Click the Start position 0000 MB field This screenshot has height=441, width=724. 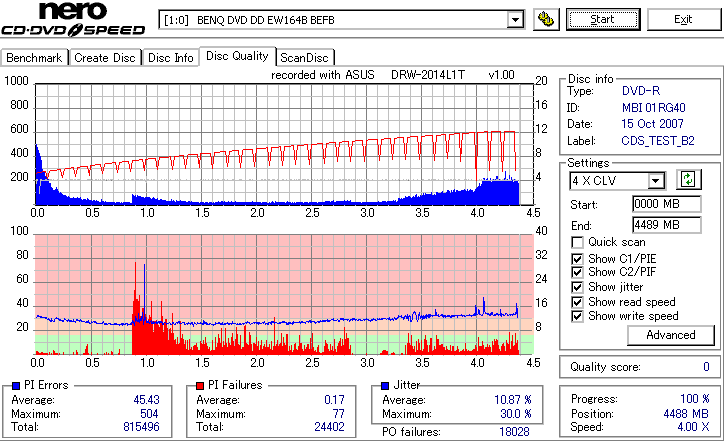(x=666, y=204)
